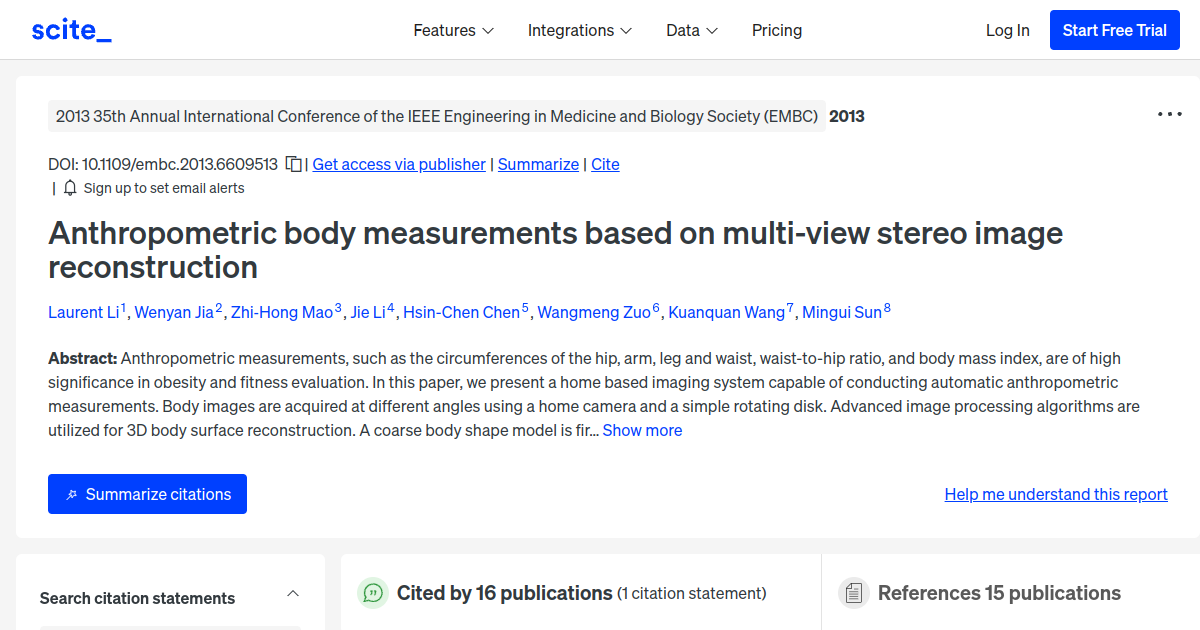Screen dimensions: 1200x630
Task: Click the sparkle icon on Summarize citations button
Action: coord(72,493)
